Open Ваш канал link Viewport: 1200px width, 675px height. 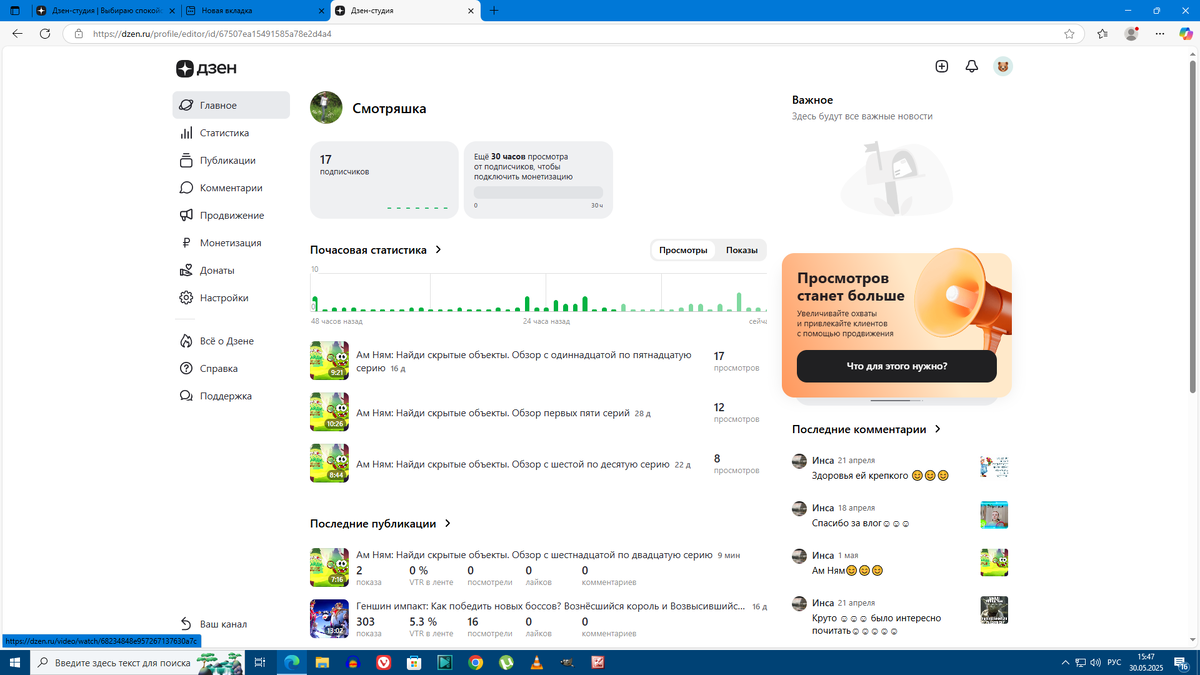213,624
